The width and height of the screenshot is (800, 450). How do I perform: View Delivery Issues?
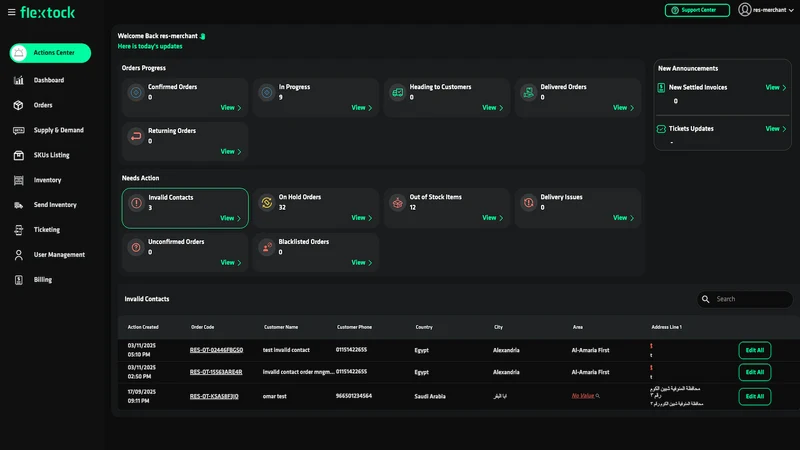tap(623, 218)
